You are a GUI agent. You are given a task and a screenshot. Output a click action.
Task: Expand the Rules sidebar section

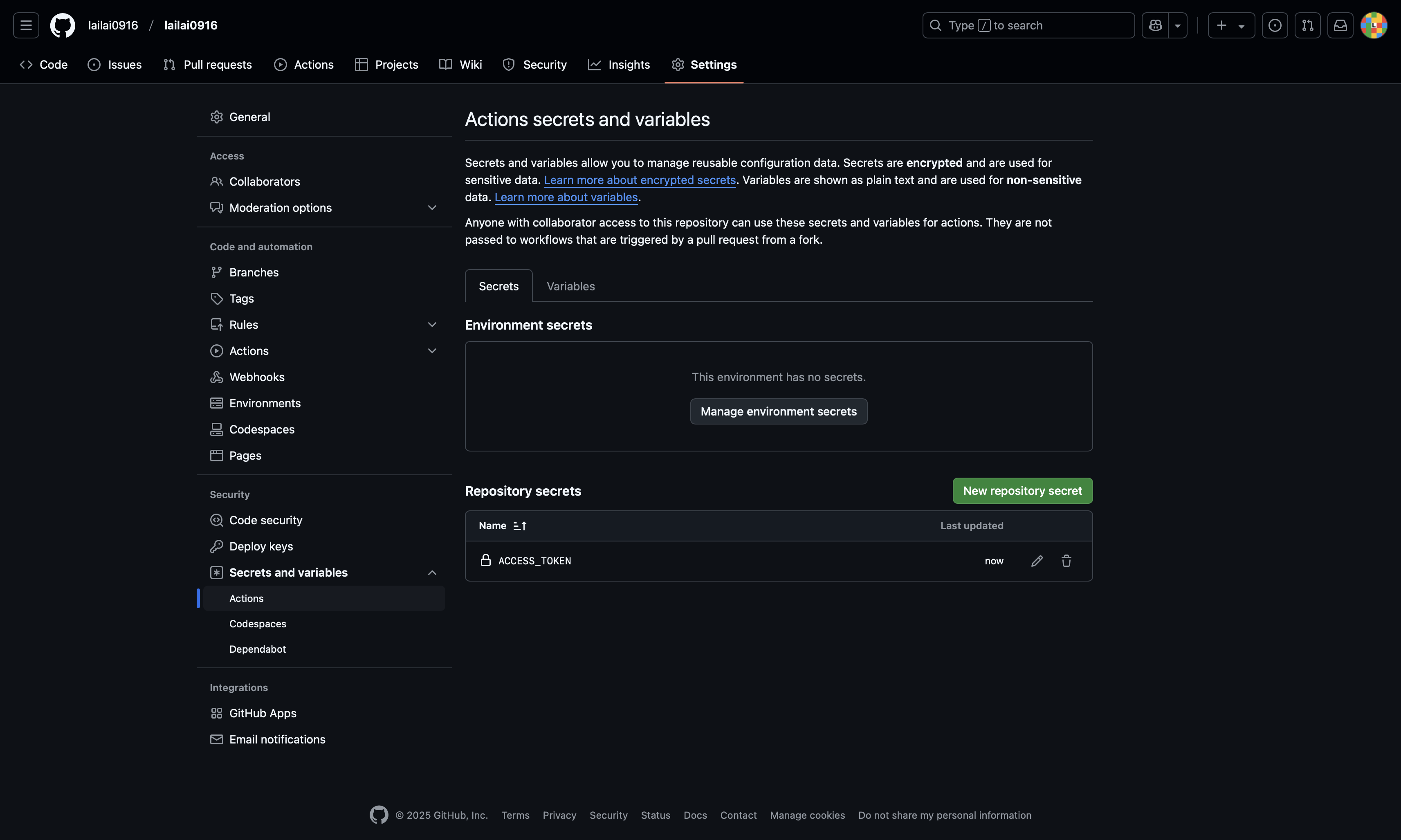click(x=432, y=325)
